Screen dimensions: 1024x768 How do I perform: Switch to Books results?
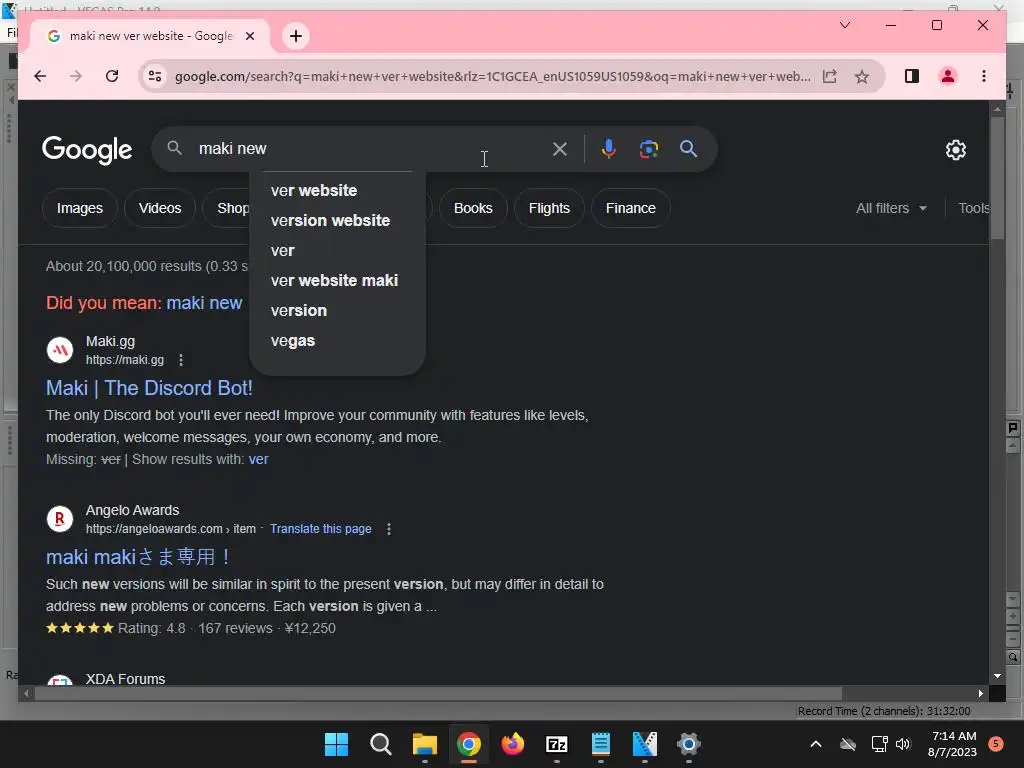pos(473,208)
